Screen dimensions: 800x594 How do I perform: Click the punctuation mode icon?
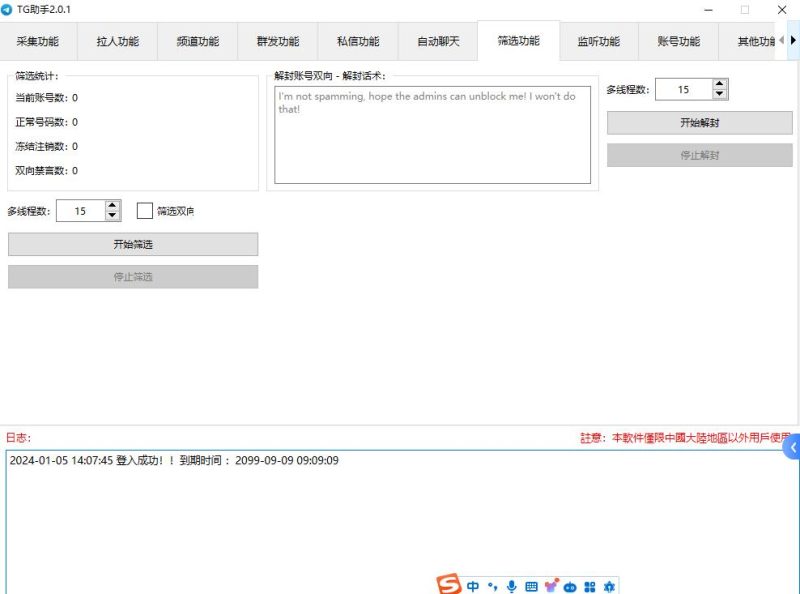pos(492,586)
